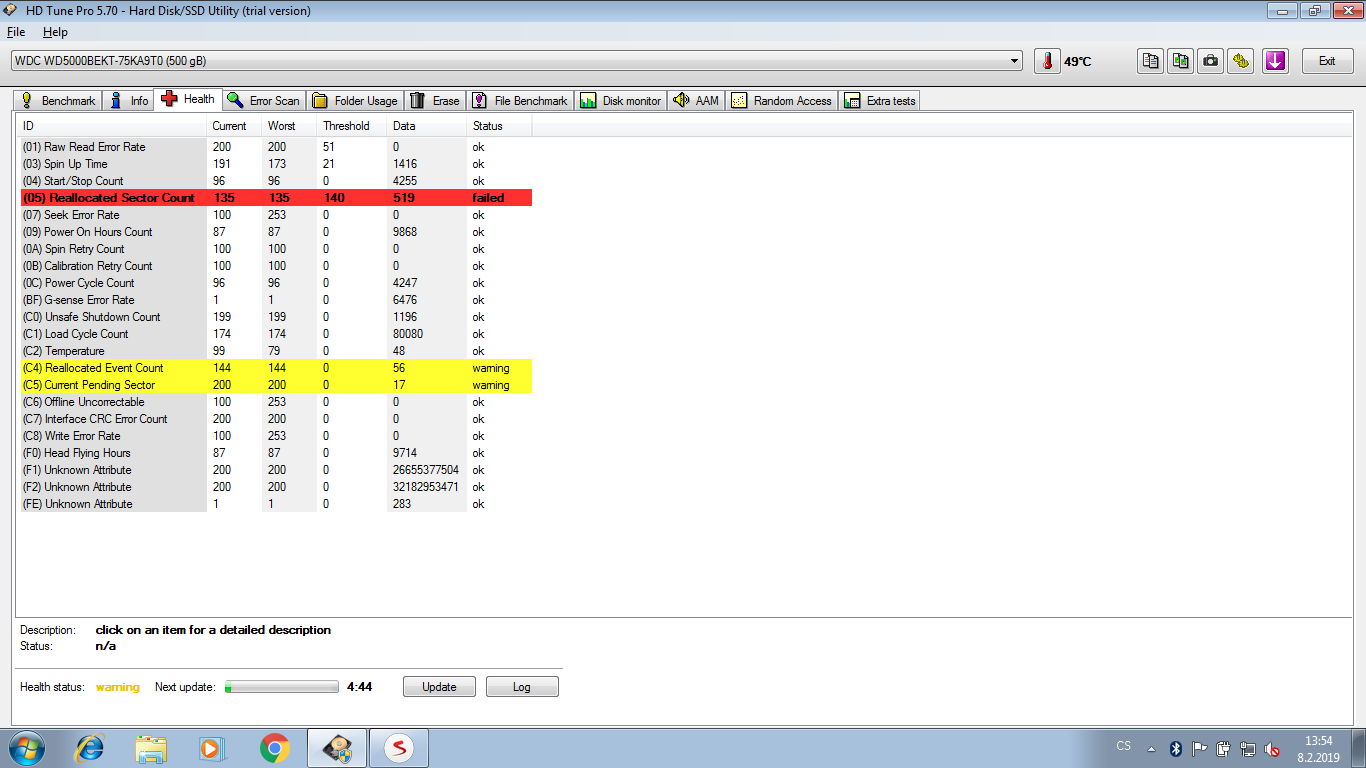
Task: Open the red S taskbar application
Action: click(399, 748)
